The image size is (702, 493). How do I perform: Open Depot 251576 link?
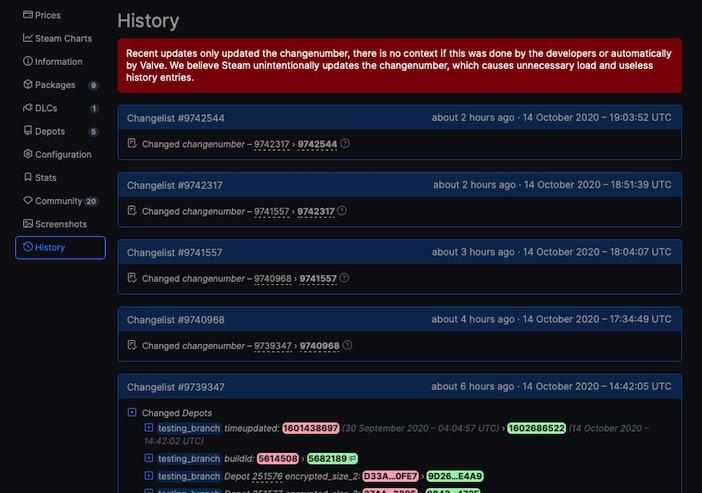[267, 476]
